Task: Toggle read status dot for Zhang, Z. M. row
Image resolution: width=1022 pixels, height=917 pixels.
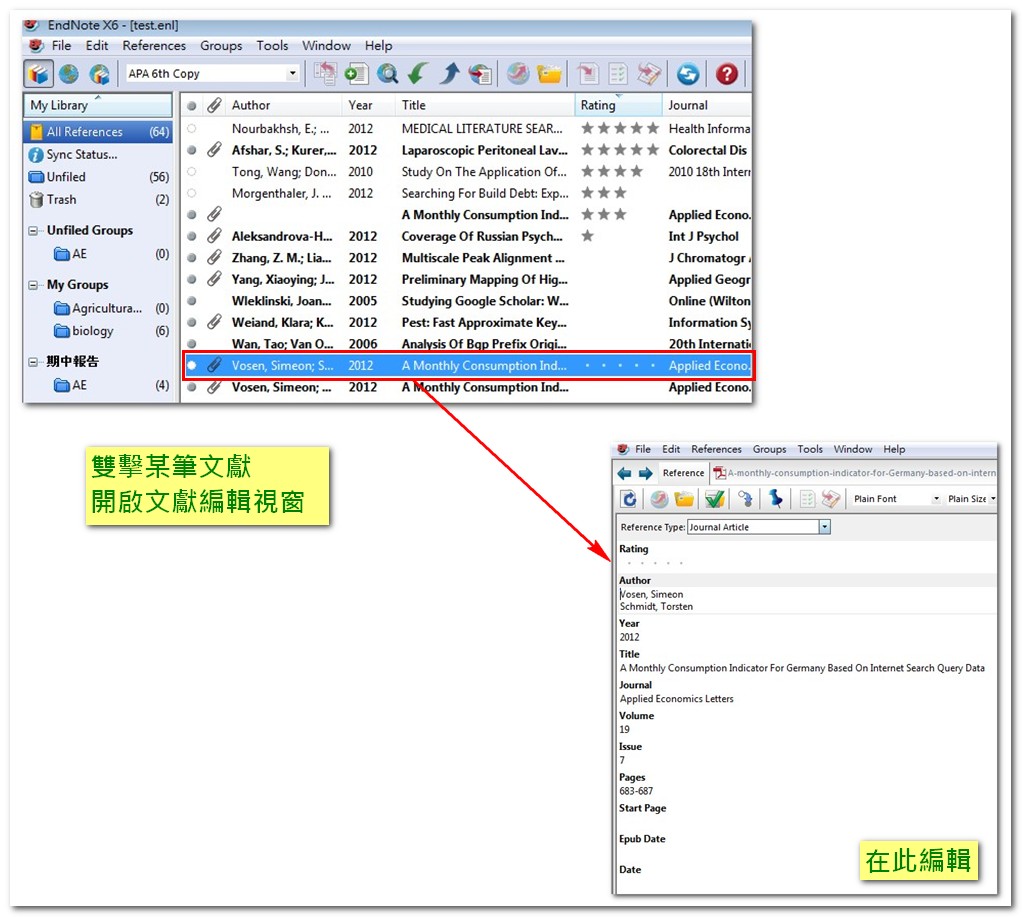Action: point(192,258)
